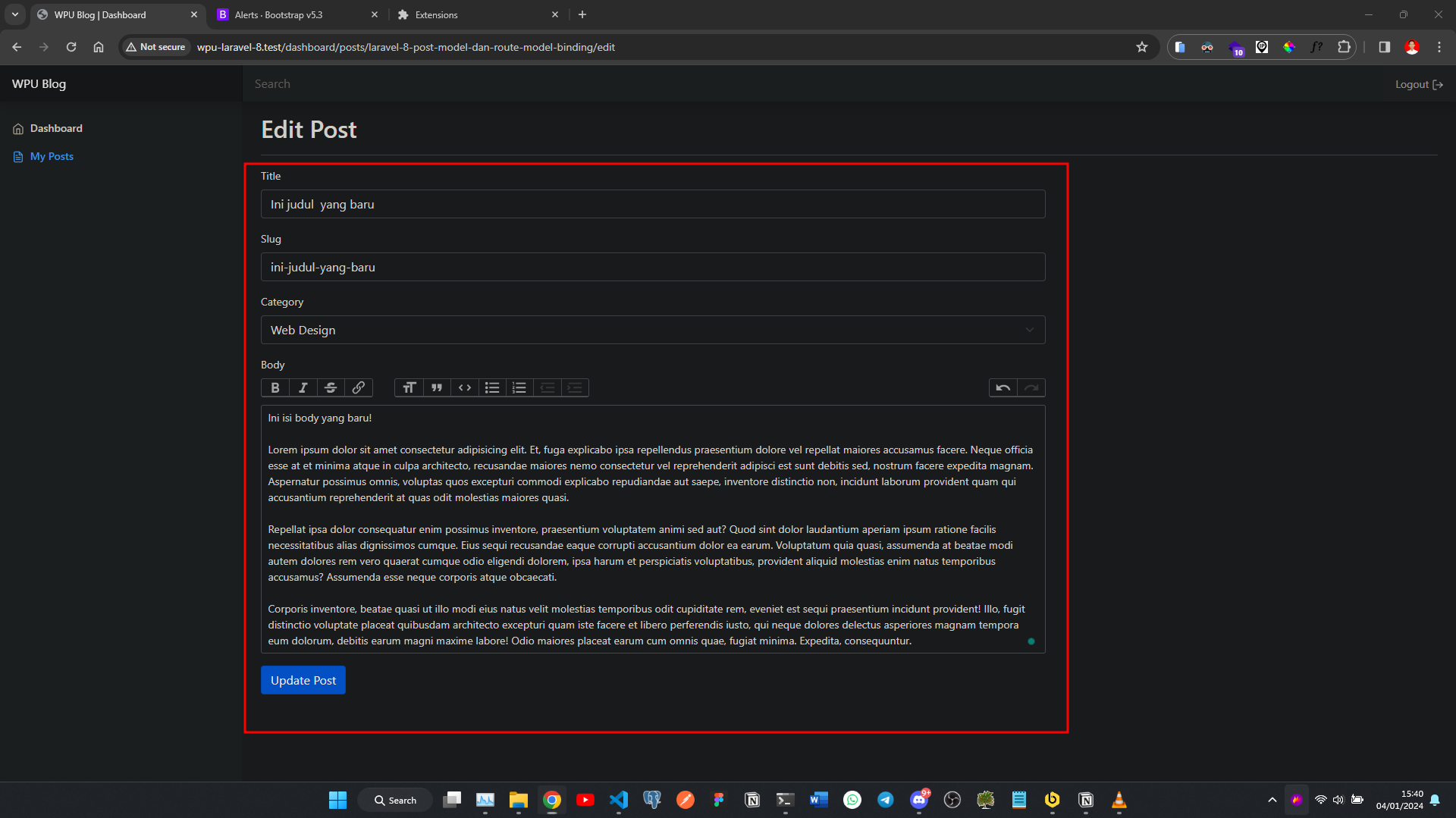The width and height of the screenshot is (1456, 818).
Task: Toggle italic formatting in Body editor
Action: tap(303, 388)
